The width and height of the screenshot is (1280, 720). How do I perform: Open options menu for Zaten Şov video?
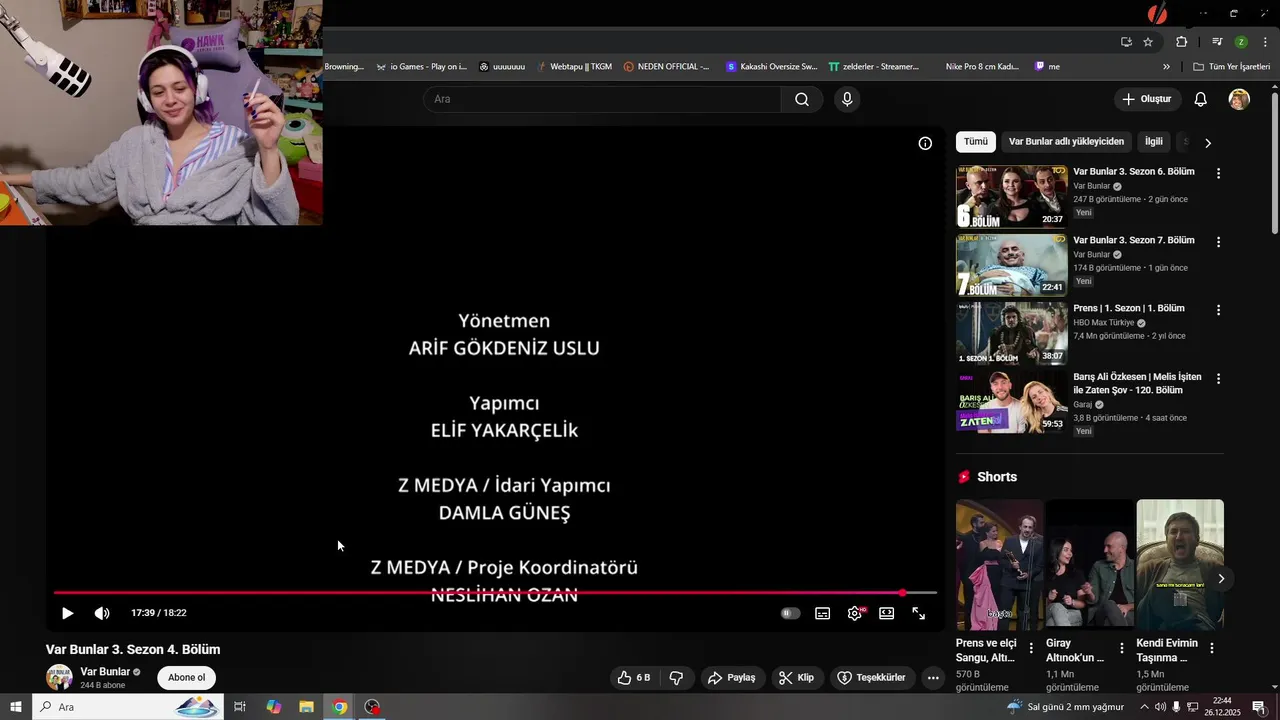[x=1218, y=379]
